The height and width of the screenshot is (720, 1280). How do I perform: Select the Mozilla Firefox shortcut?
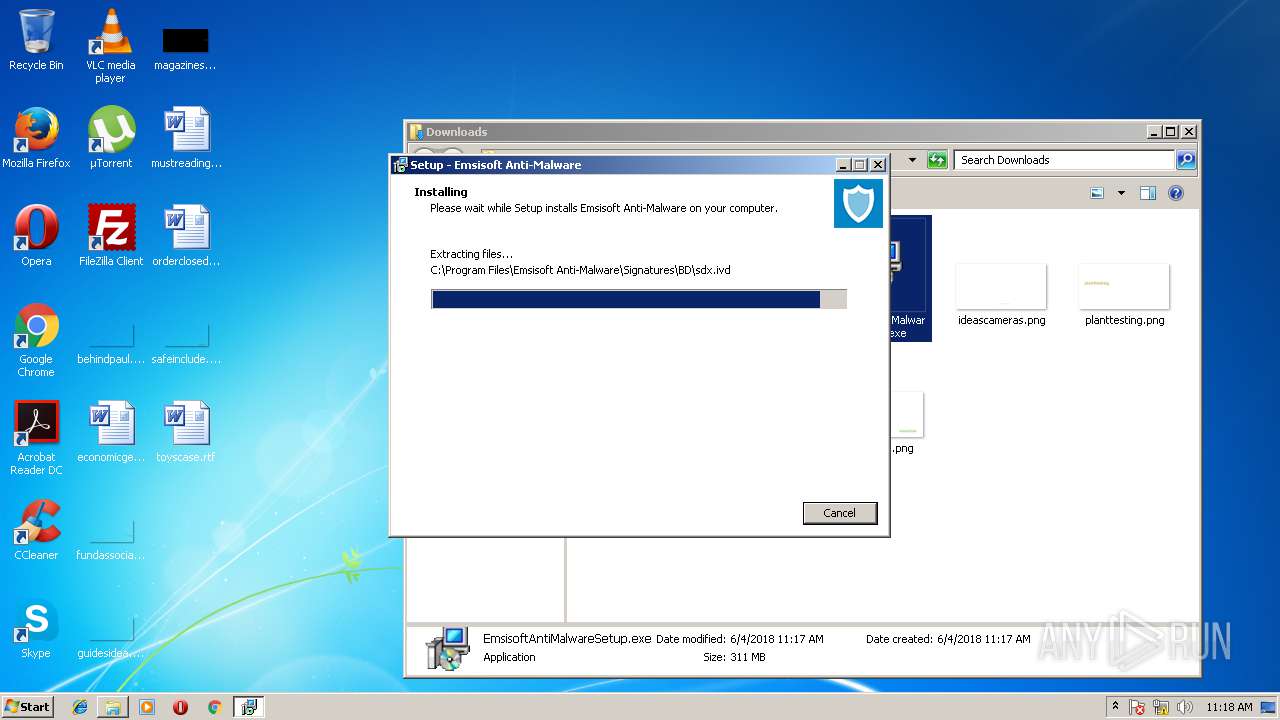36,137
